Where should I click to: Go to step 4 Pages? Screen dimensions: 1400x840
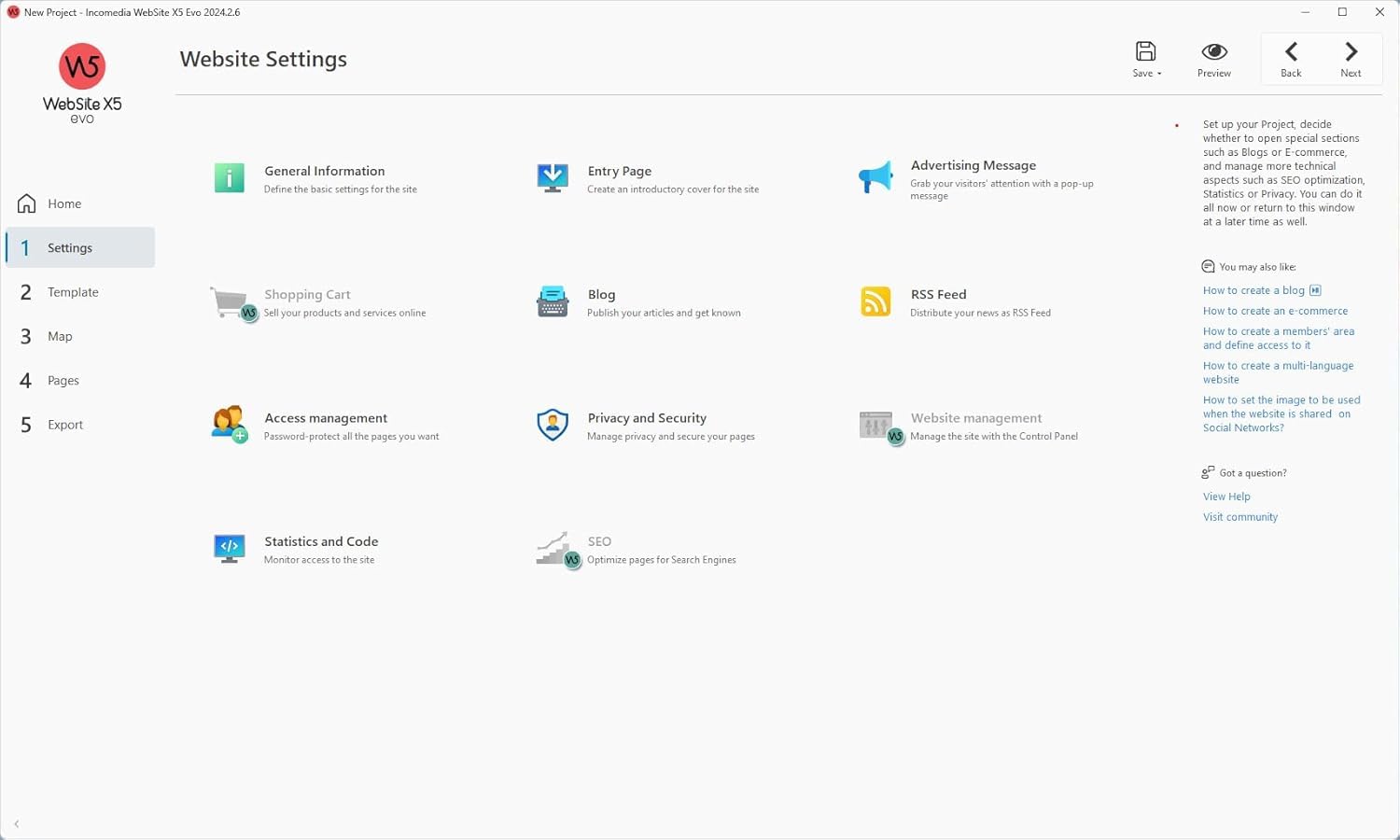pos(80,380)
